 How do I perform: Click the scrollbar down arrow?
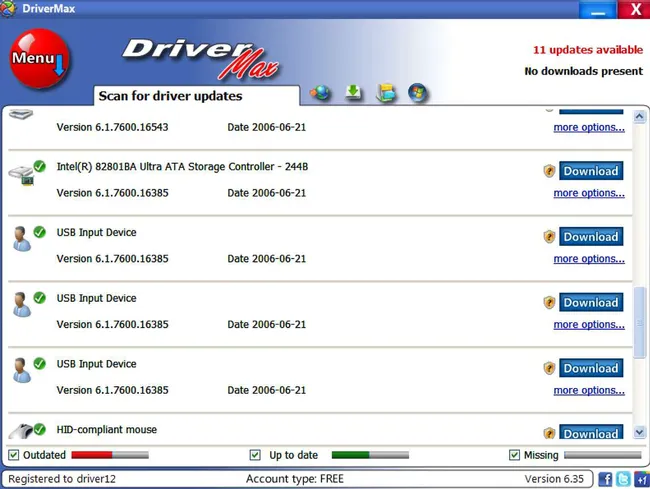639,432
